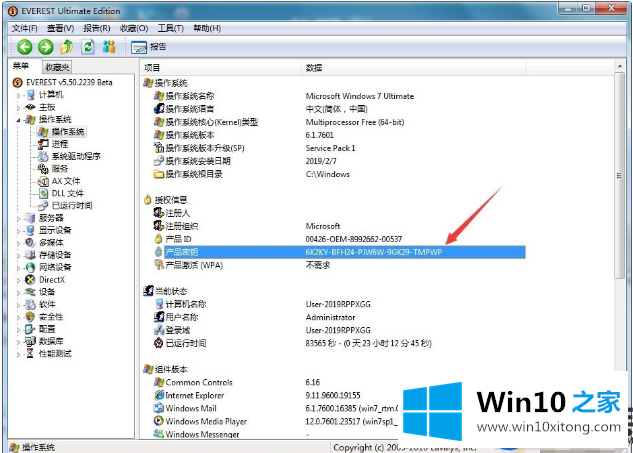Expand the 显示设备 tree node
Screen dimensions: 633x453
(18, 231)
